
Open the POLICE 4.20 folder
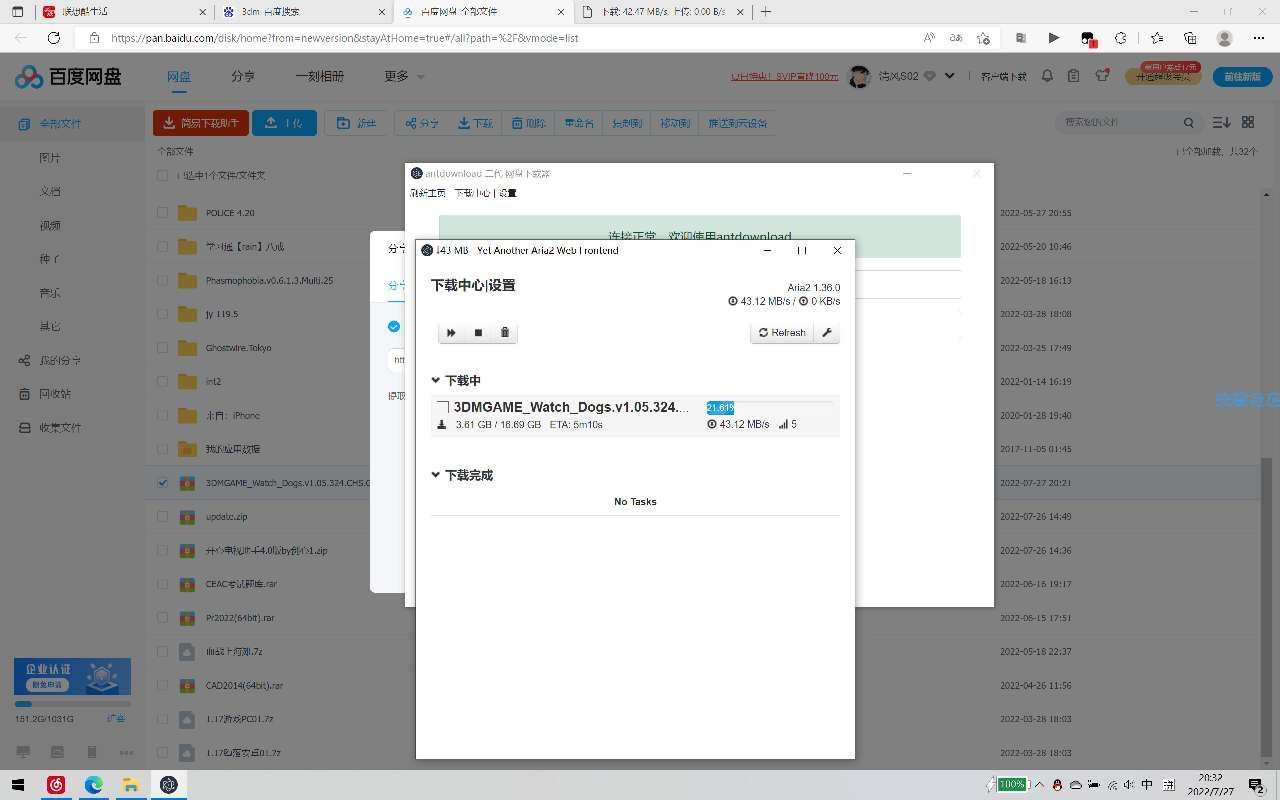pyautogui.click(x=230, y=213)
